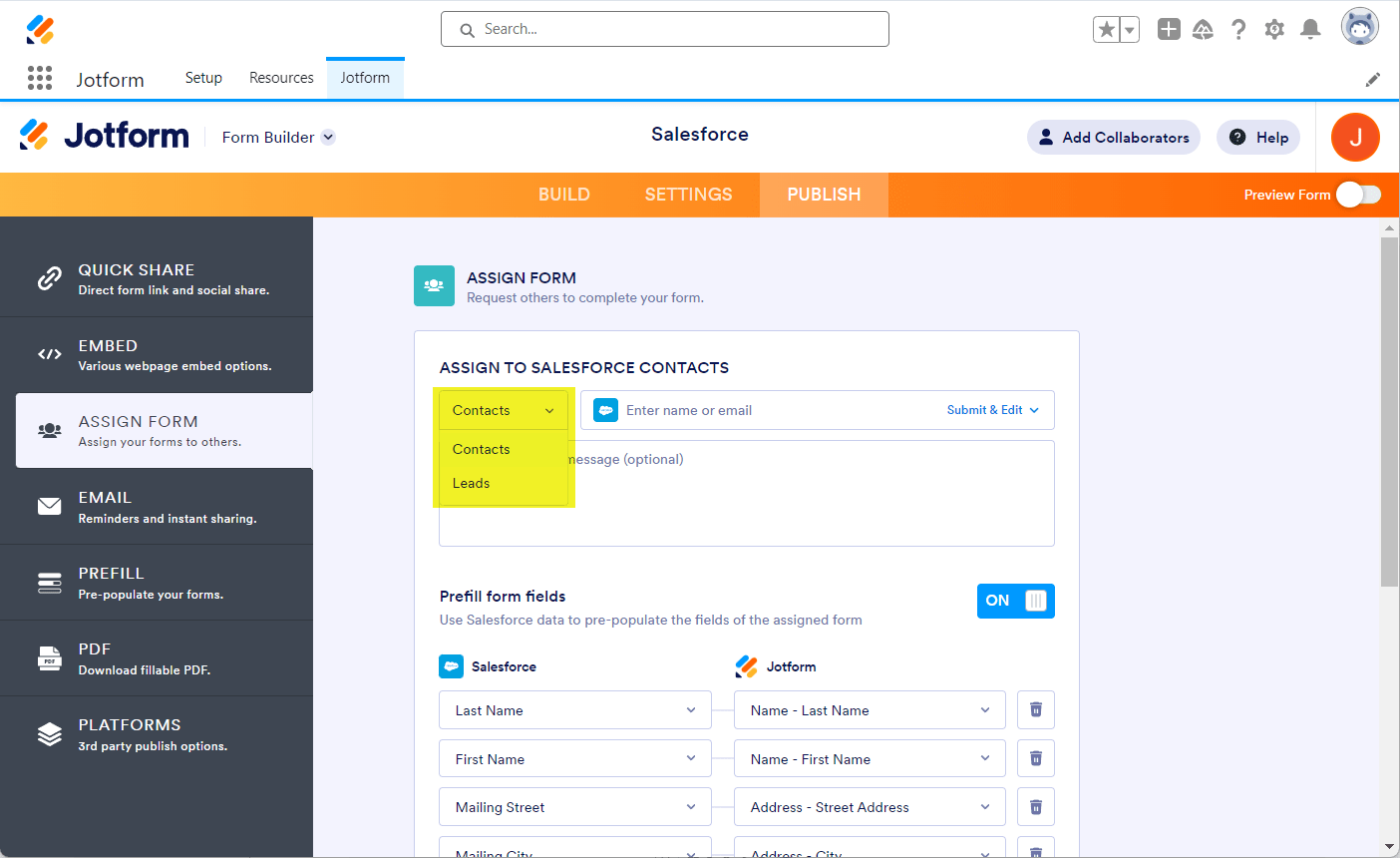Open Email reminders sidebar section
The image size is (1400, 858).
pos(157,506)
